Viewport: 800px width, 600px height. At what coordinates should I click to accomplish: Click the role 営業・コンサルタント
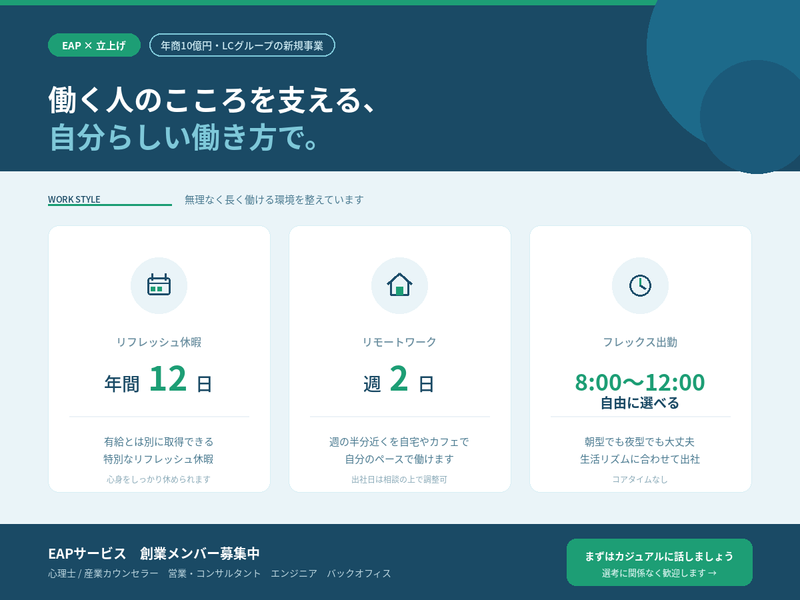coord(214,573)
